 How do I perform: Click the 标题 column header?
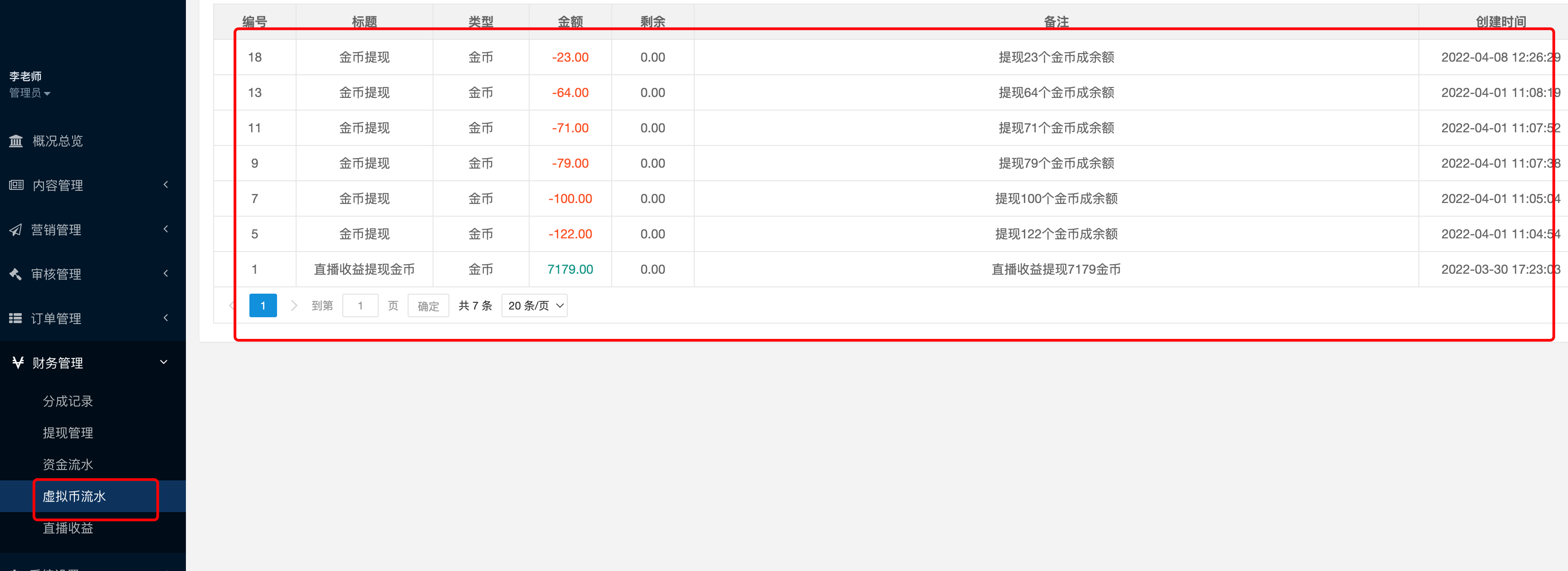(x=364, y=22)
